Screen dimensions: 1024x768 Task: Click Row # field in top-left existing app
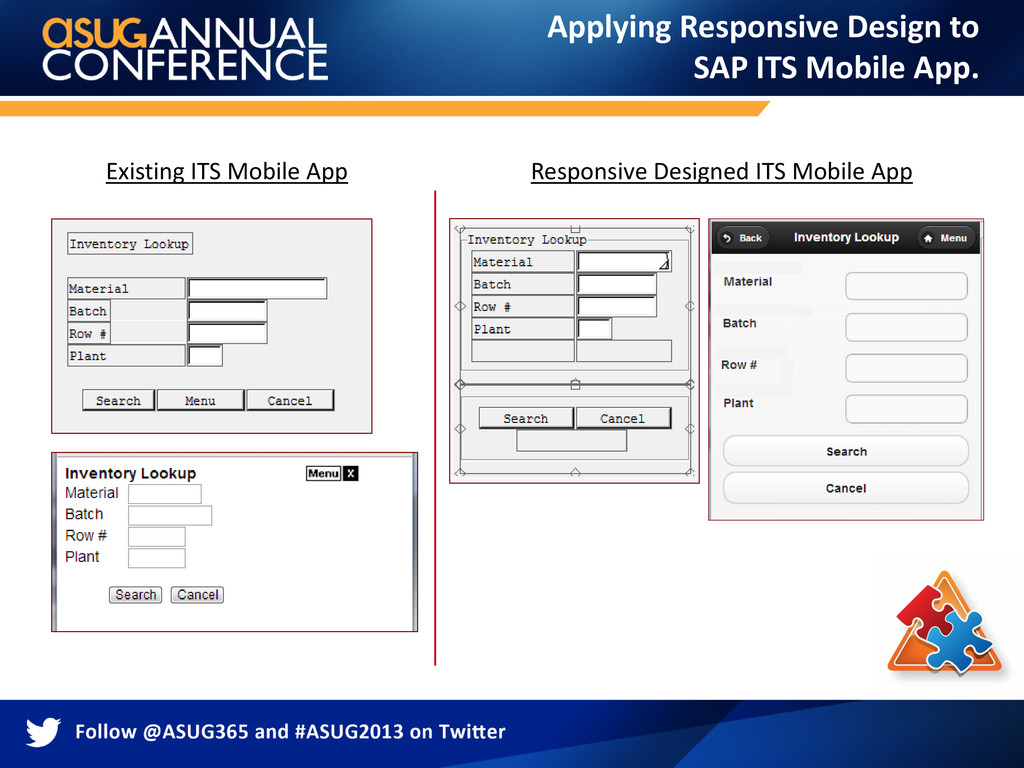(227, 334)
